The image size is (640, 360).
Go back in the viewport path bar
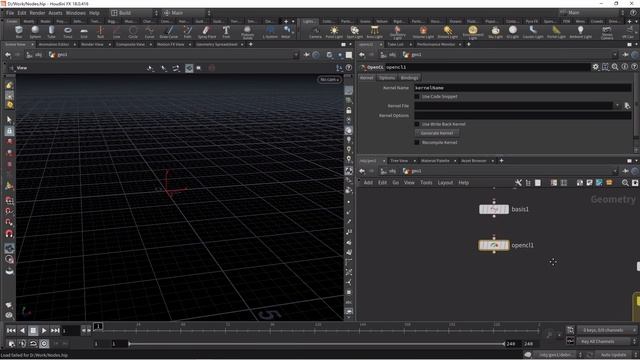(x=8, y=55)
